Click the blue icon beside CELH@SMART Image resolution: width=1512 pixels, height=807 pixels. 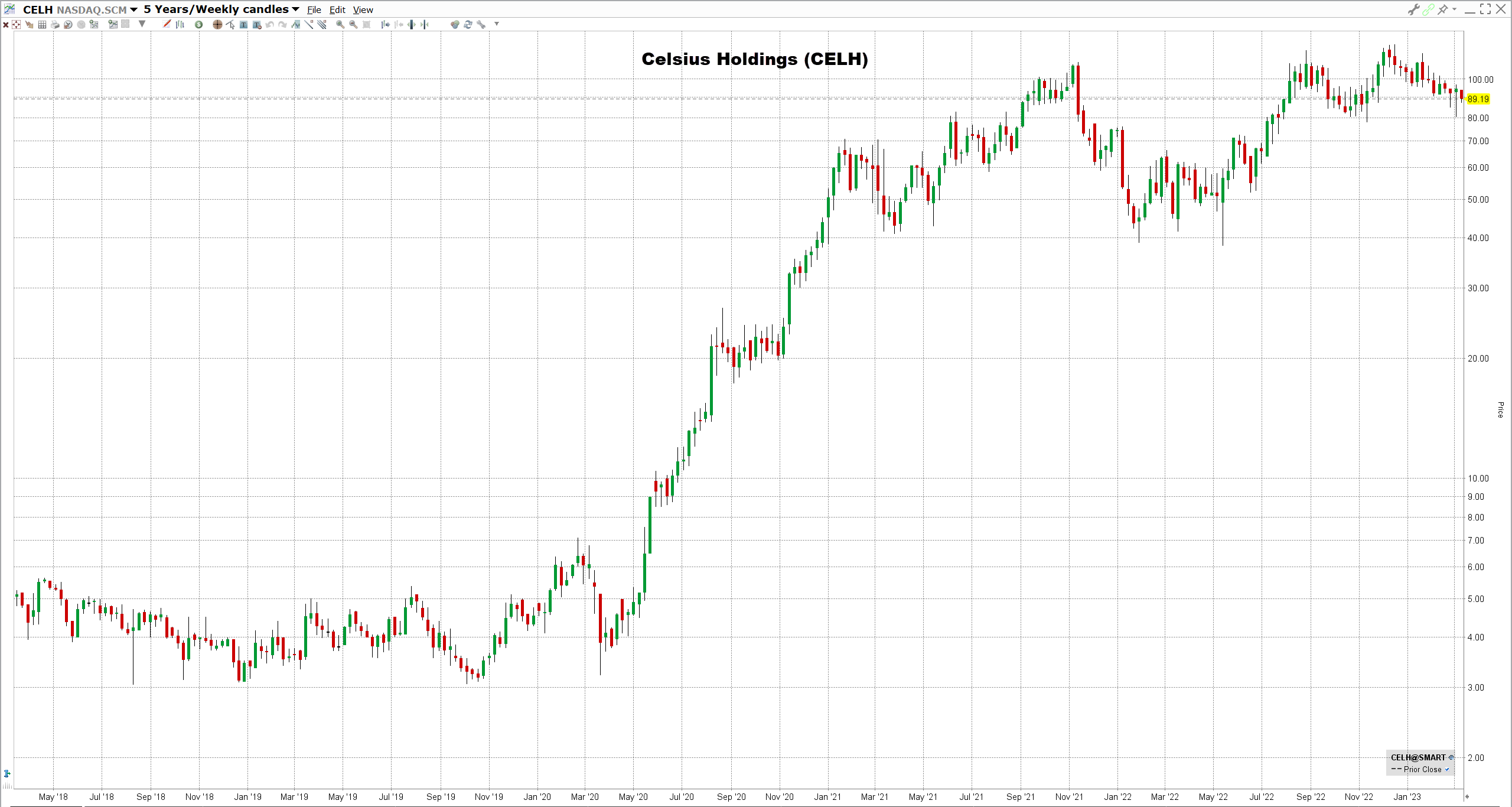coord(1451,757)
